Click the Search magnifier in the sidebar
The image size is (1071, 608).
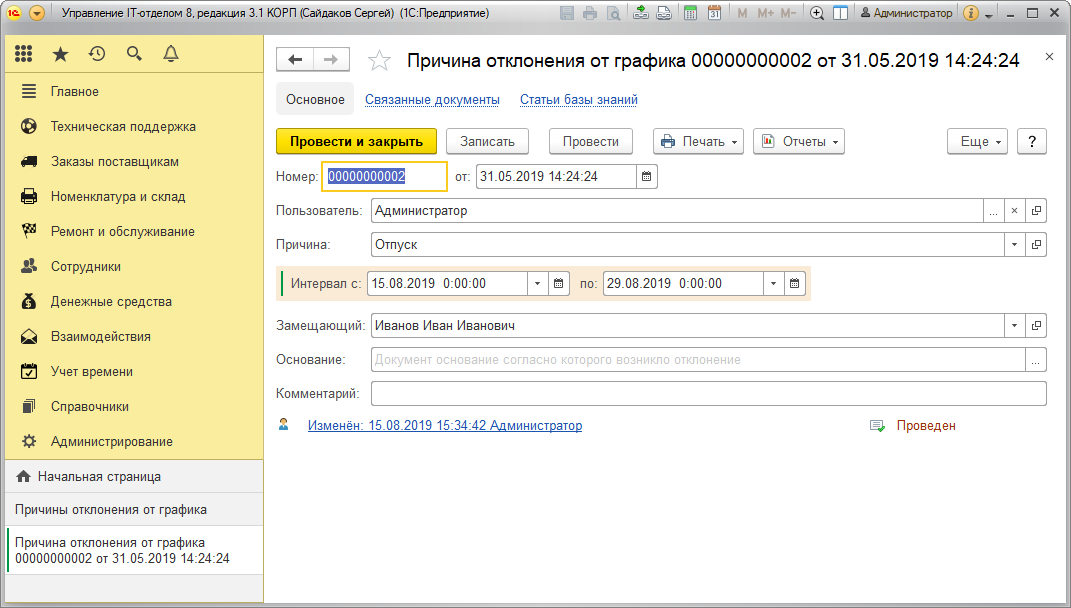(x=134, y=54)
